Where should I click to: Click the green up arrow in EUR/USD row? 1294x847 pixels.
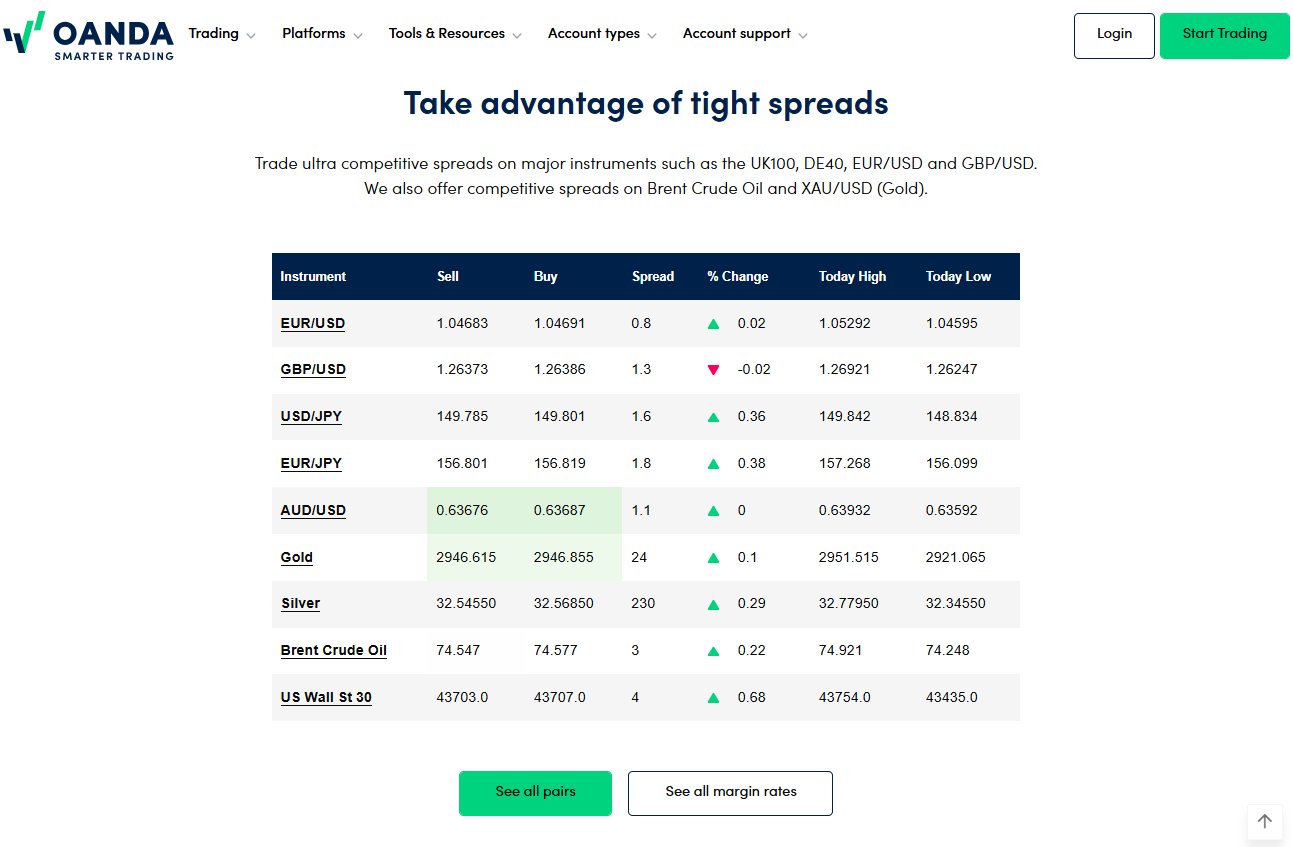coord(713,324)
